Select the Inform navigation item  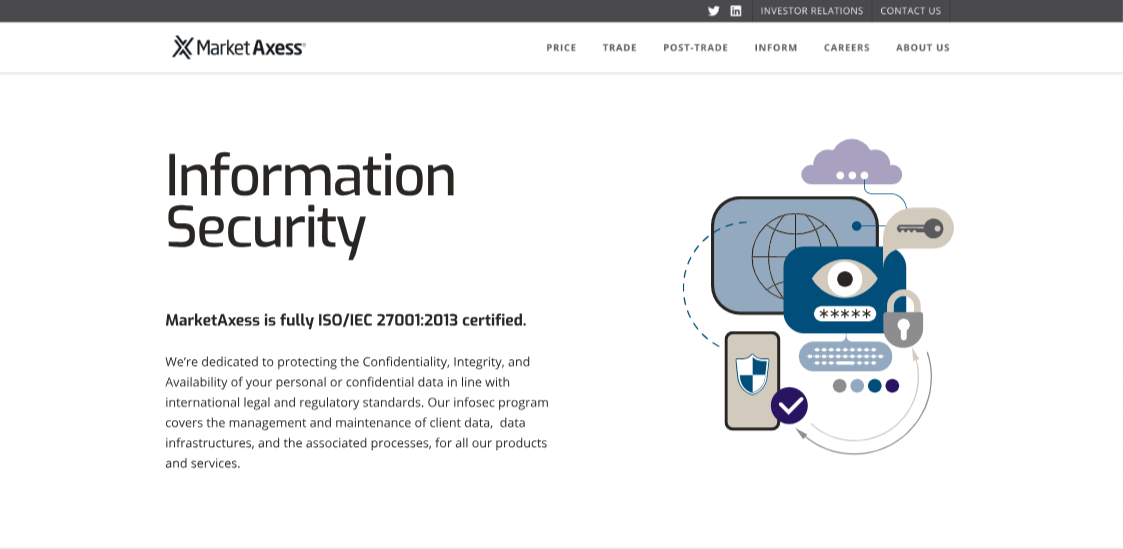pos(776,48)
